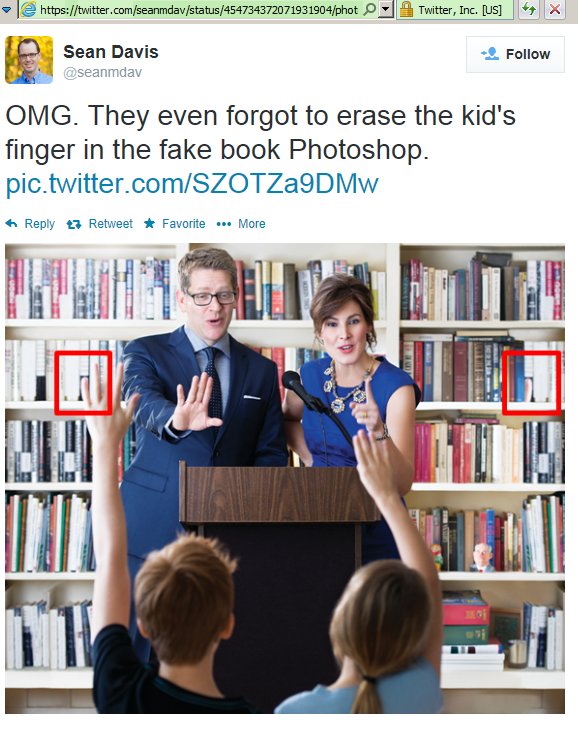Click the Retweet text label
Viewport: 578px width, 730px height.
click(x=111, y=224)
